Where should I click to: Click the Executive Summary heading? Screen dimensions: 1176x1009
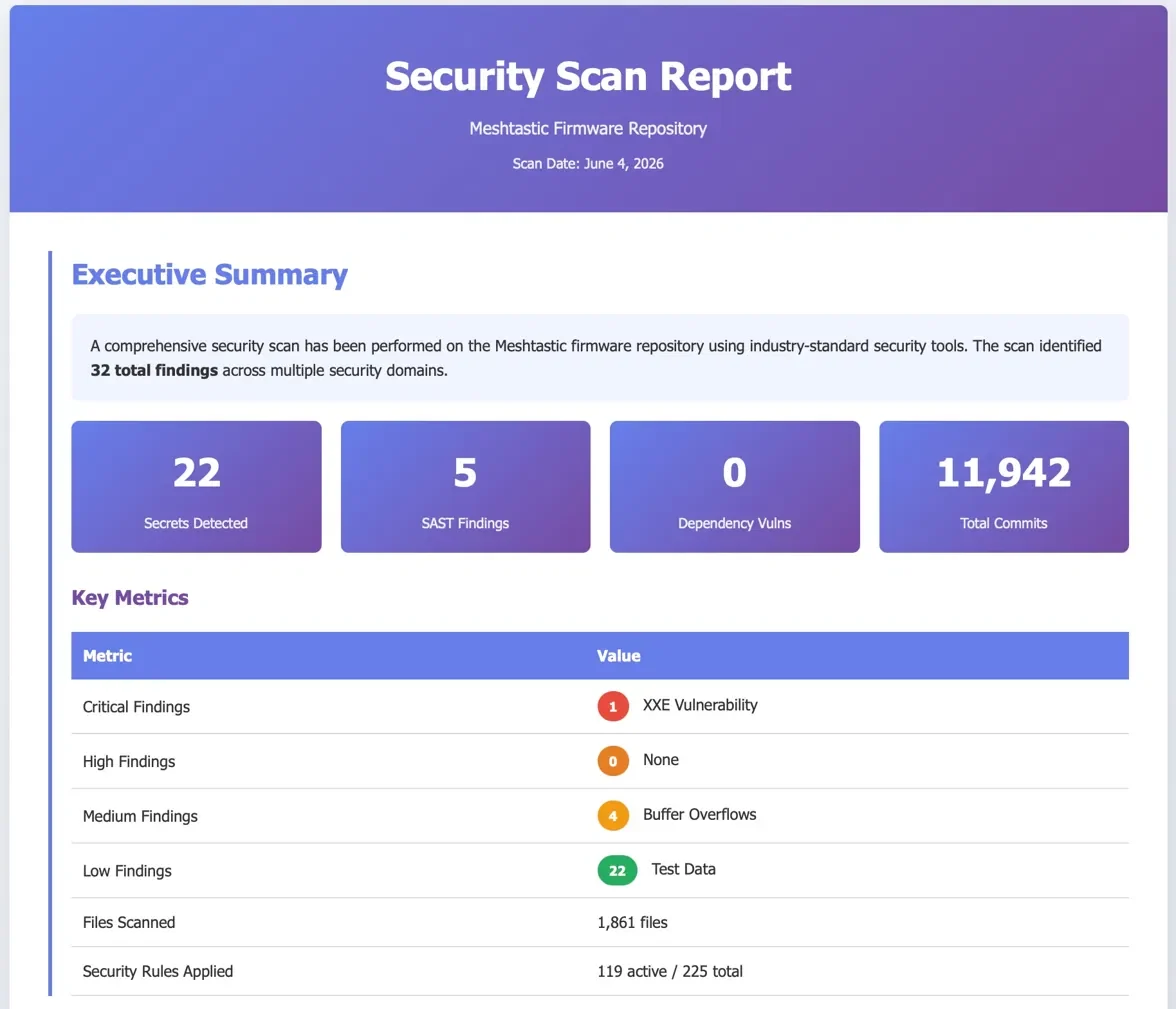[209, 275]
